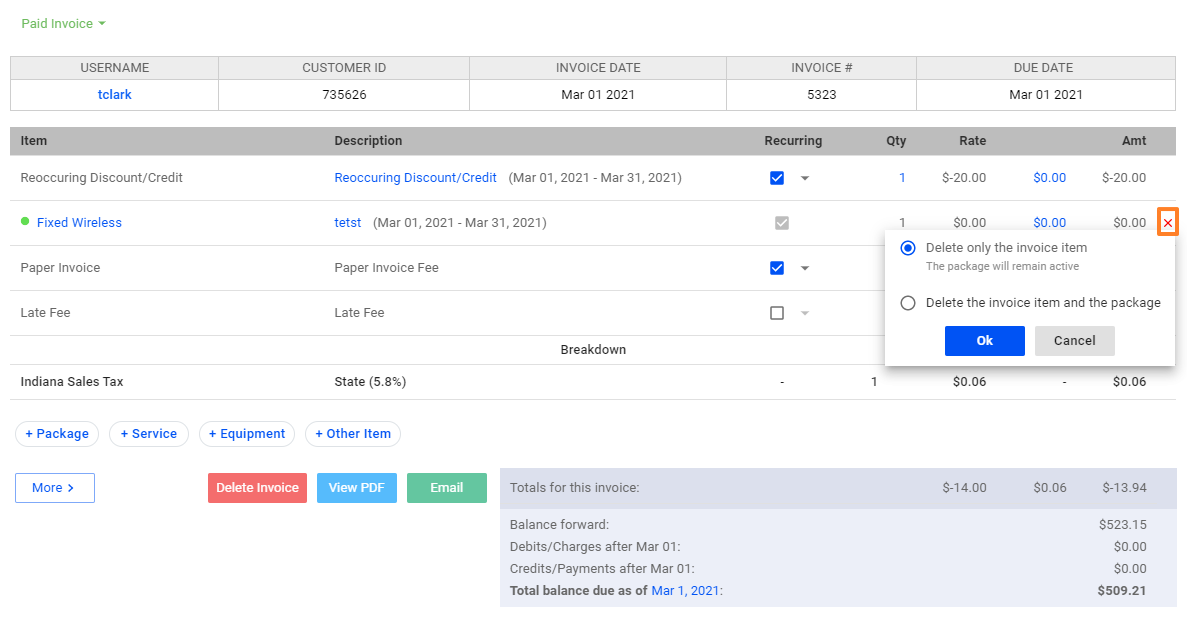Screen dimensions: 1187x619
Task: Open the tclark username link
Action: coord(114,95)
